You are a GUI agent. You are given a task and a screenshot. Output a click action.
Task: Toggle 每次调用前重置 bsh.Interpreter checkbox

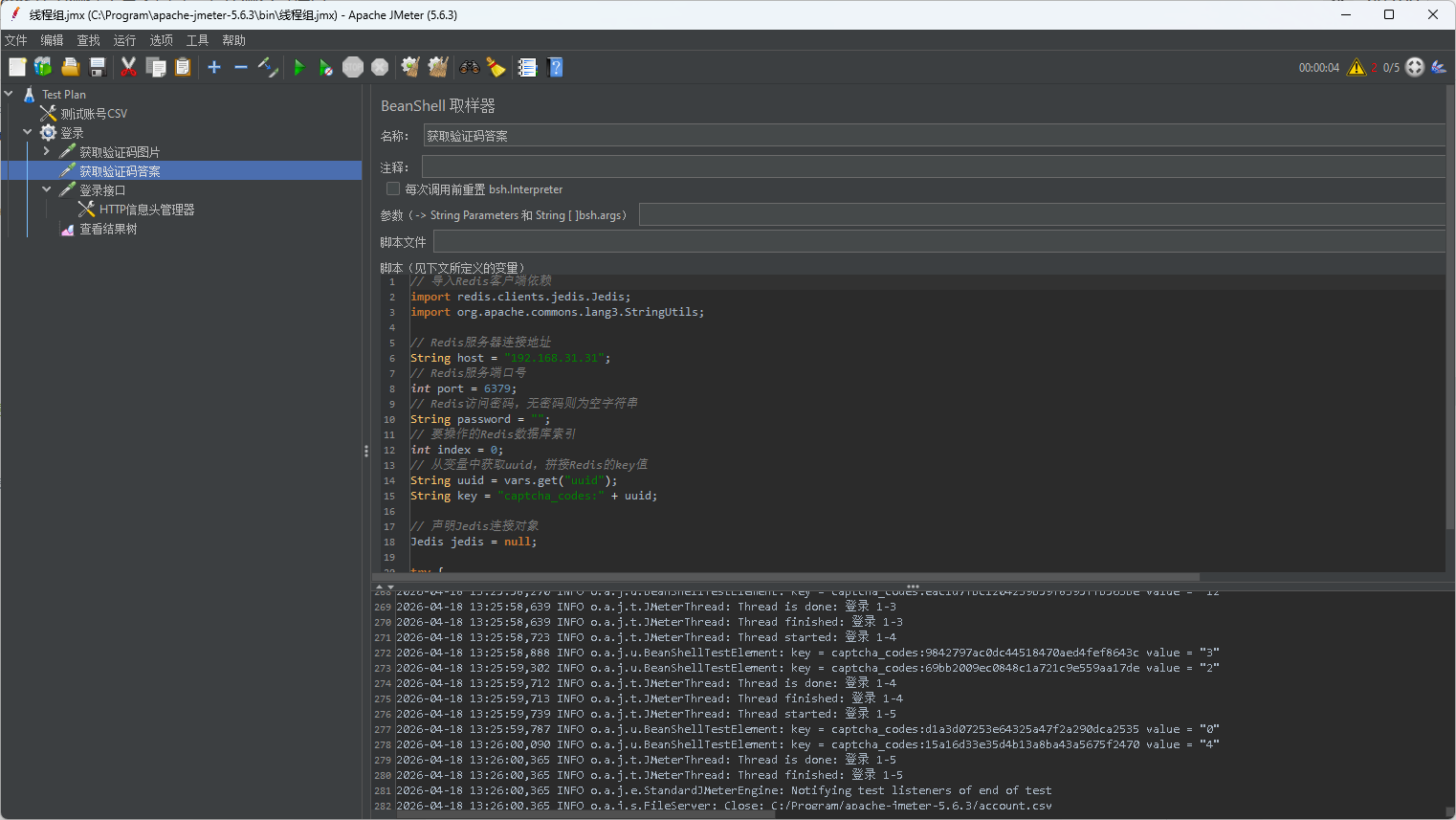pyautogui.click(x=393, y=188)
